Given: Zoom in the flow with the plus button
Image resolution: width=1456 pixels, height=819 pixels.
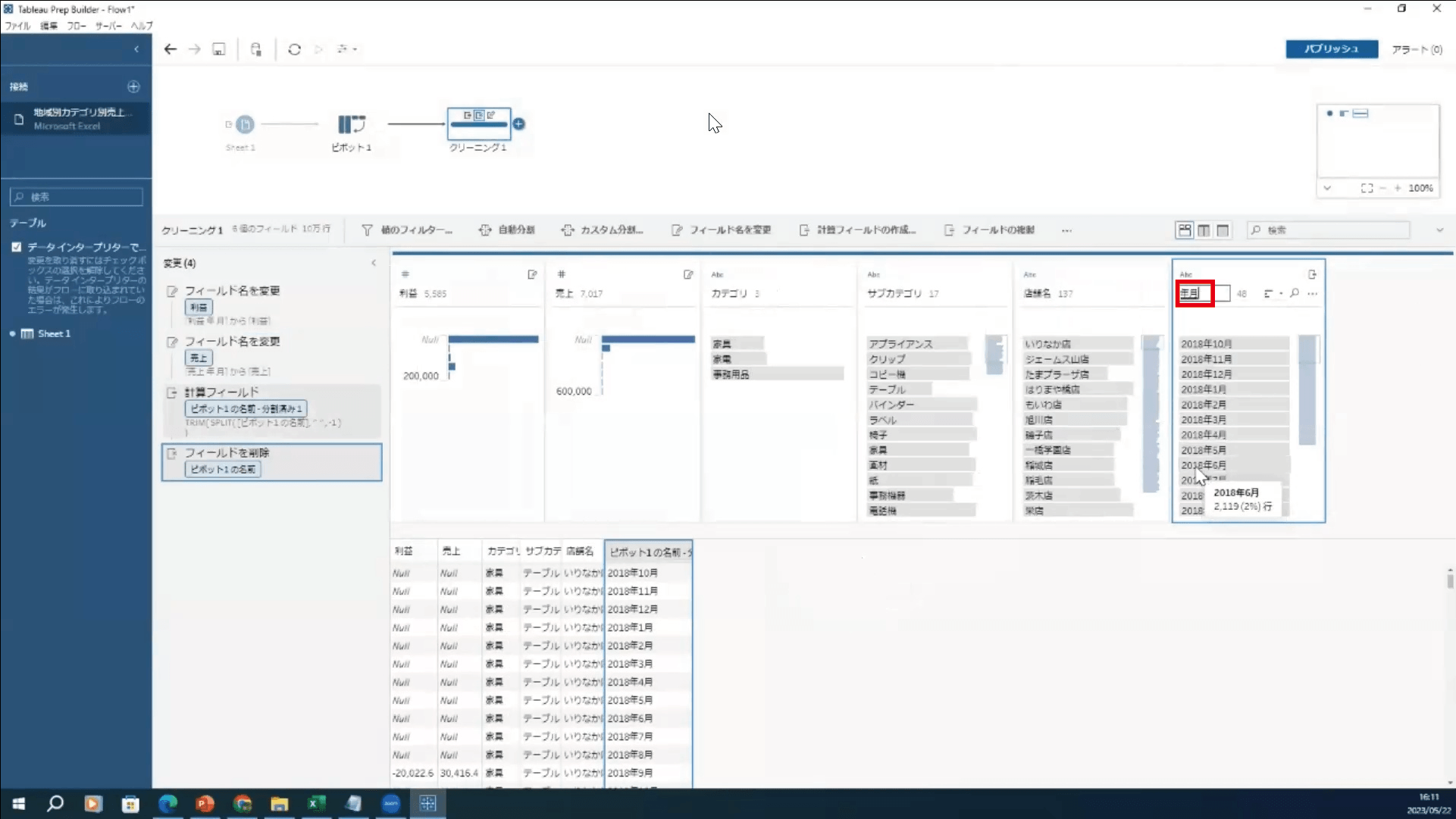Looking at the screenshot, I should [1398, 188].
